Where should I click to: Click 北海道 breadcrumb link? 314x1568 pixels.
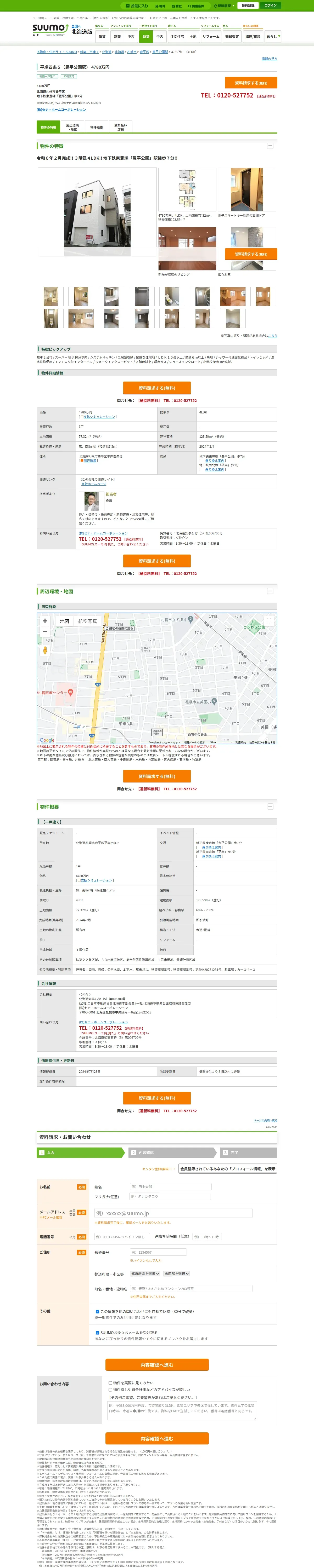[x=107, y=52]
